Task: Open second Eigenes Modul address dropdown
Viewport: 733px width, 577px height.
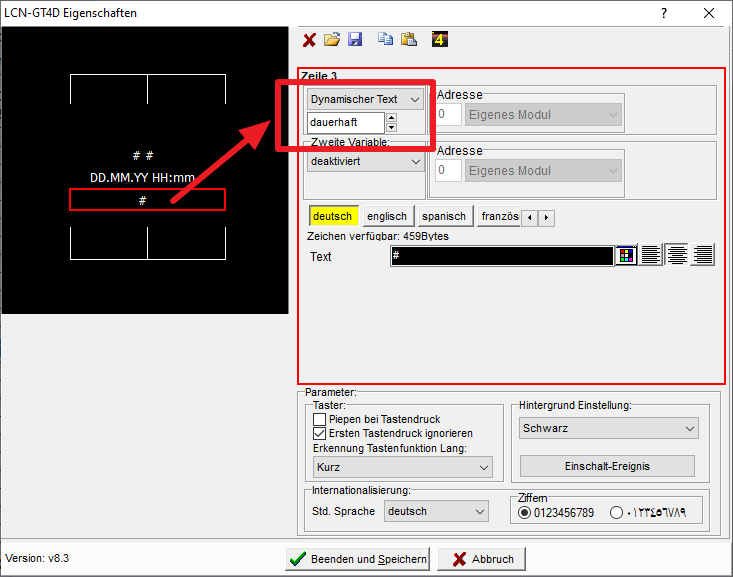Action: (543, 171)
